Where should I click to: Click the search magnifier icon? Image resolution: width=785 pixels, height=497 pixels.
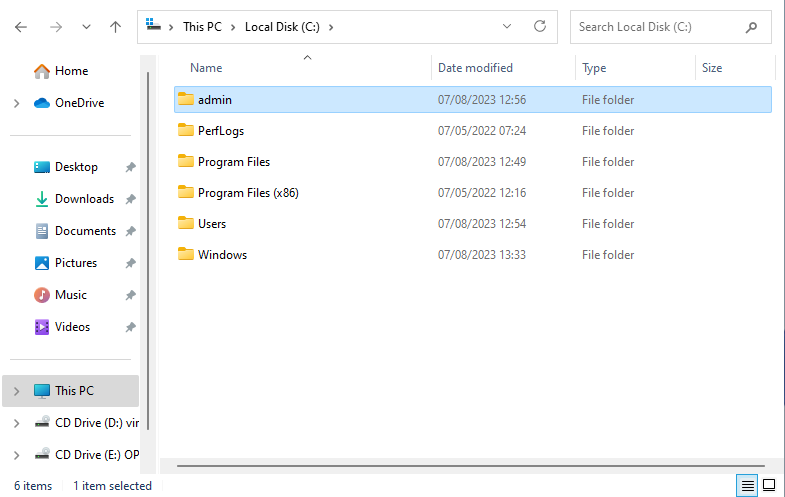point(751,27)
